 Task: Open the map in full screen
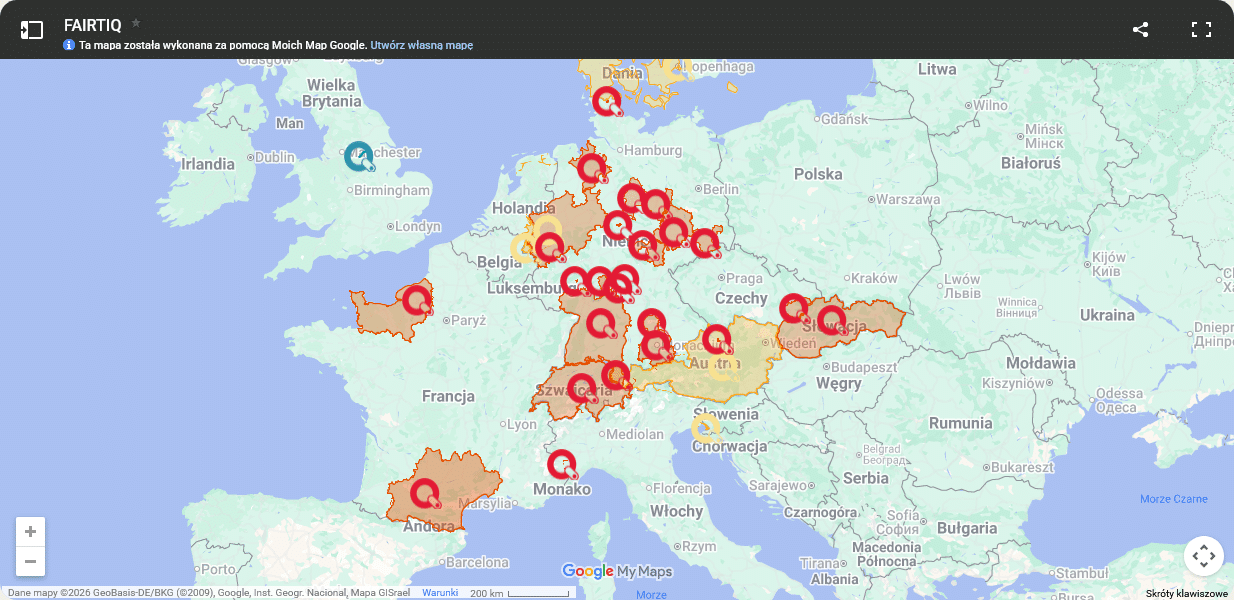point(1201,30)
